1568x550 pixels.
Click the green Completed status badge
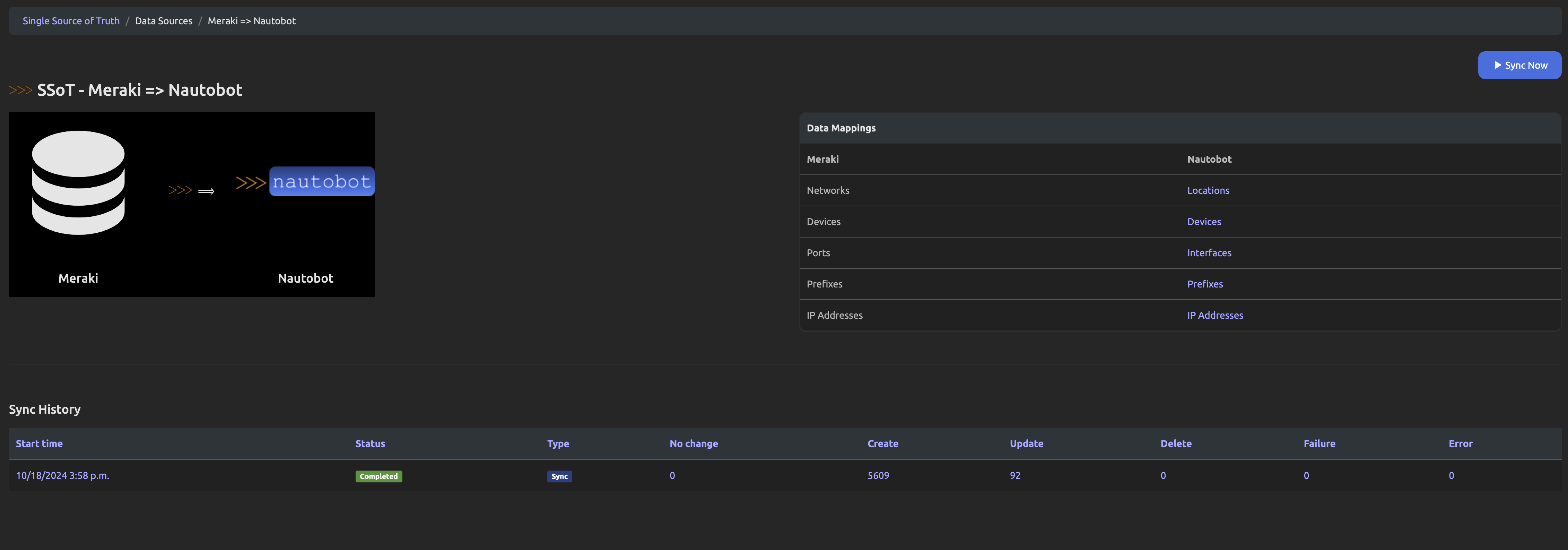(x=378, y=476)
